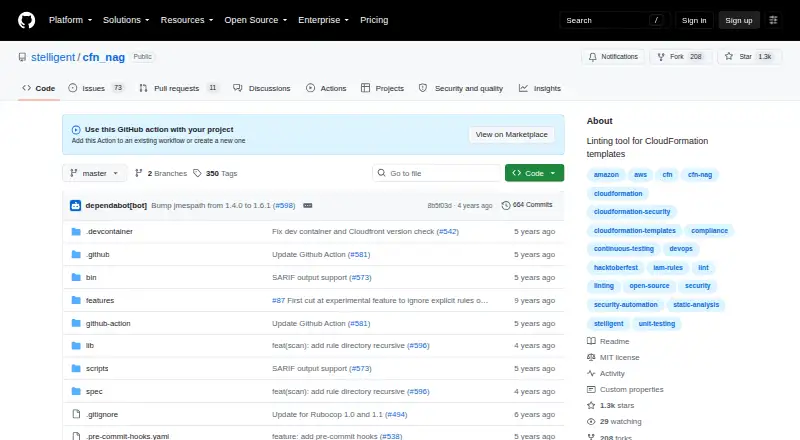Open the appearance settings icon beside Sign up
Image resolution: width=800 pixels, height=440 pixels.
773,20
